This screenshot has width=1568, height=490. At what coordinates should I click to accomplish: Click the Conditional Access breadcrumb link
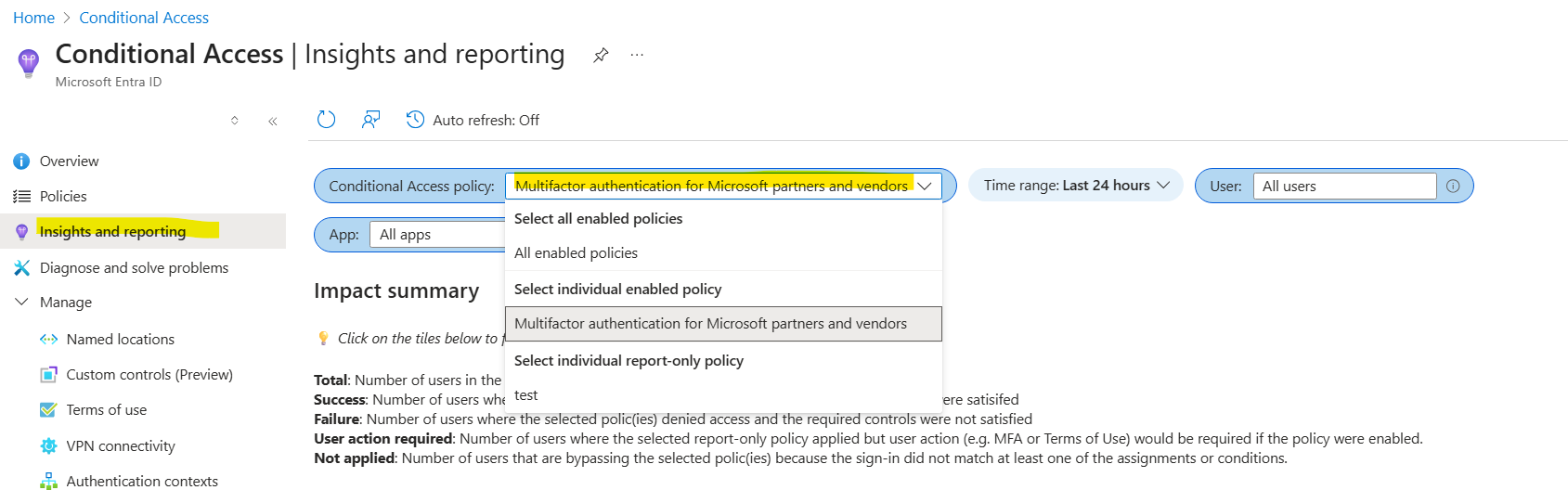[x=144, y=18]
